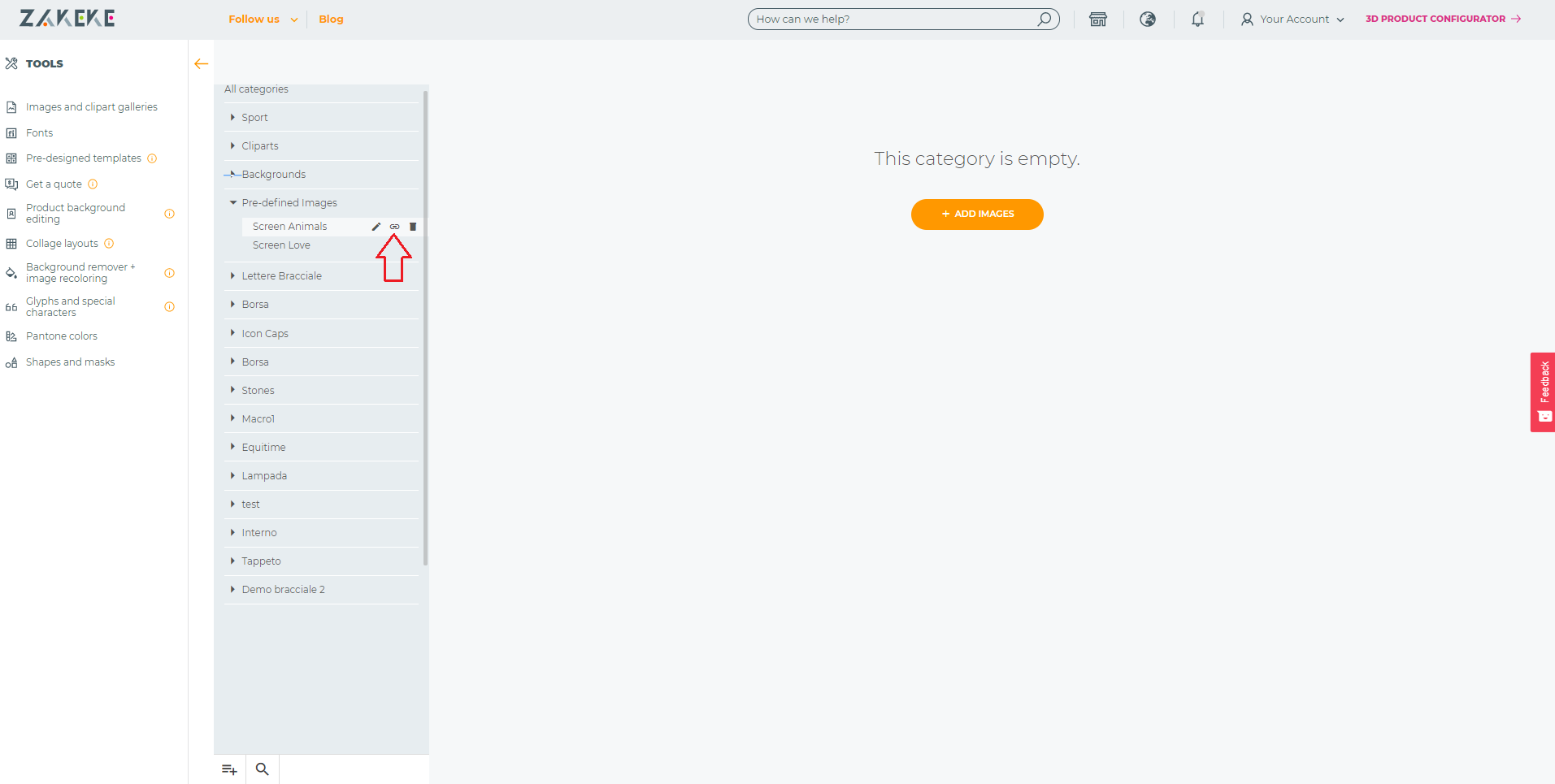This screenshot has width=1555, height=784.
Task: Click the Add Images button
Action: pos(977,214)
